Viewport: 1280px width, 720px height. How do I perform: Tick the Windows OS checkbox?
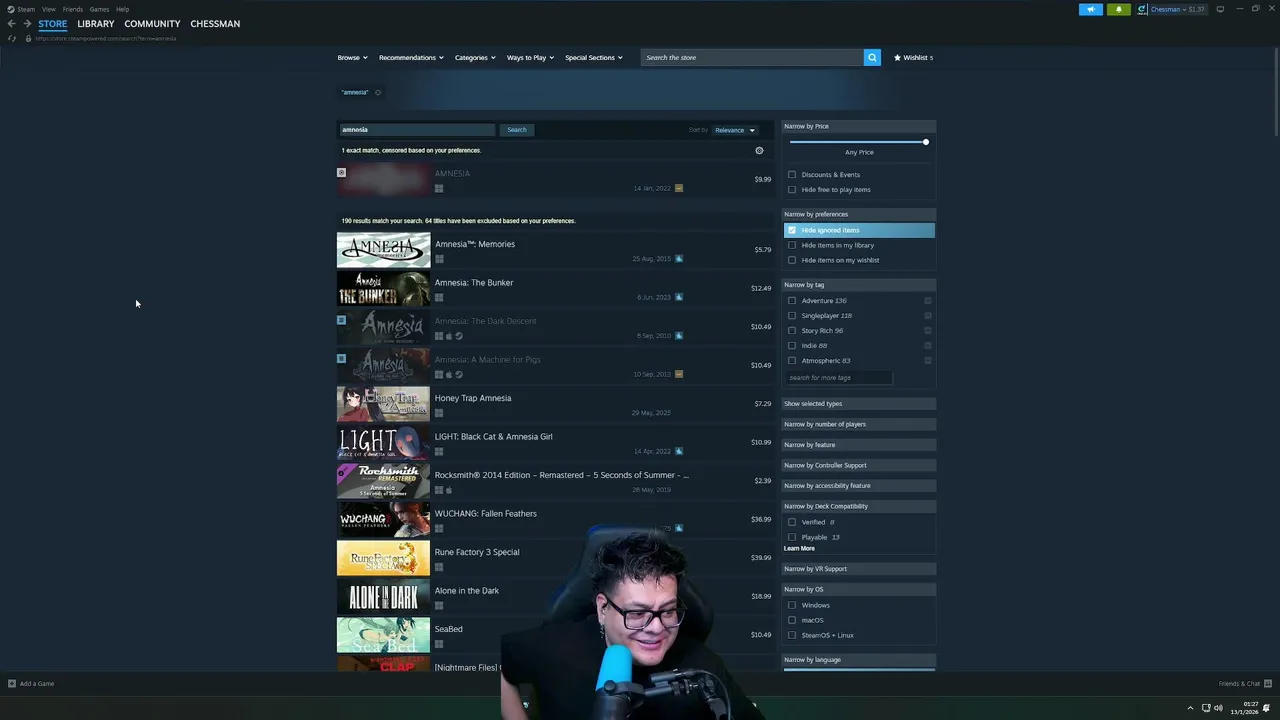click(x=792, y=605)
